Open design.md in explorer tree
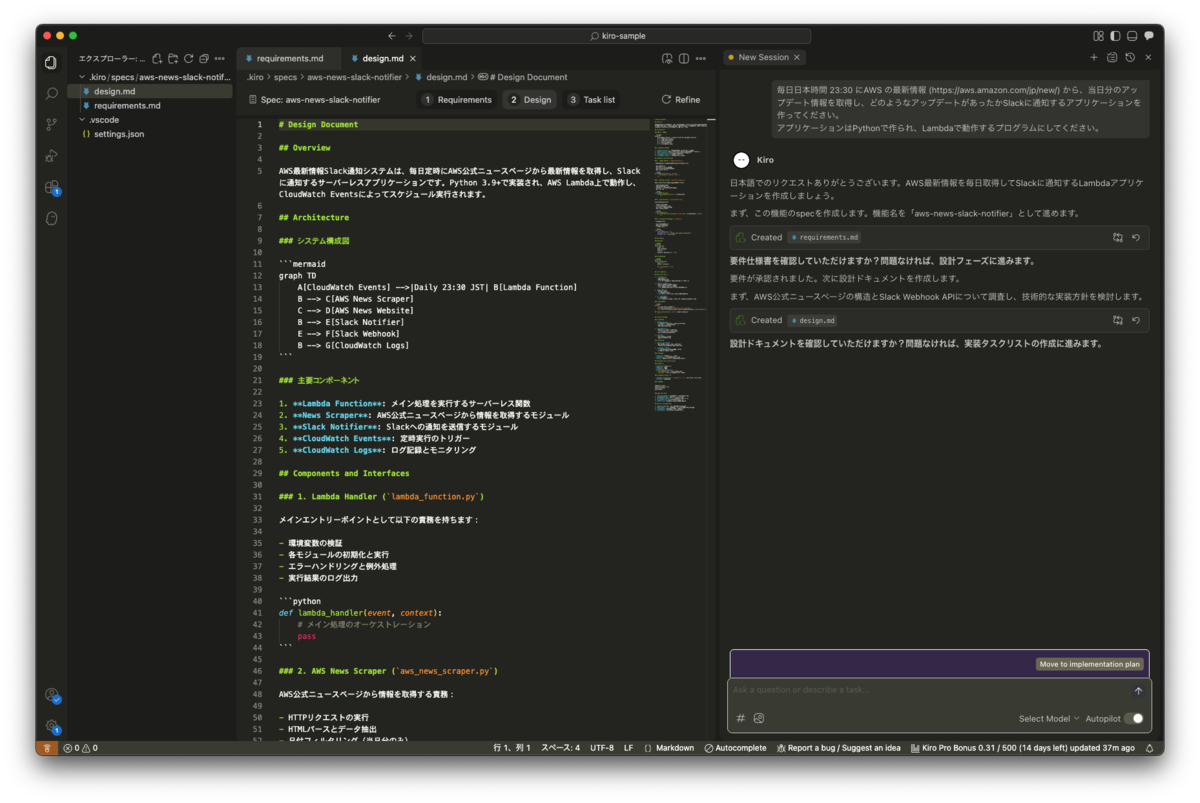 pos(150,91)
